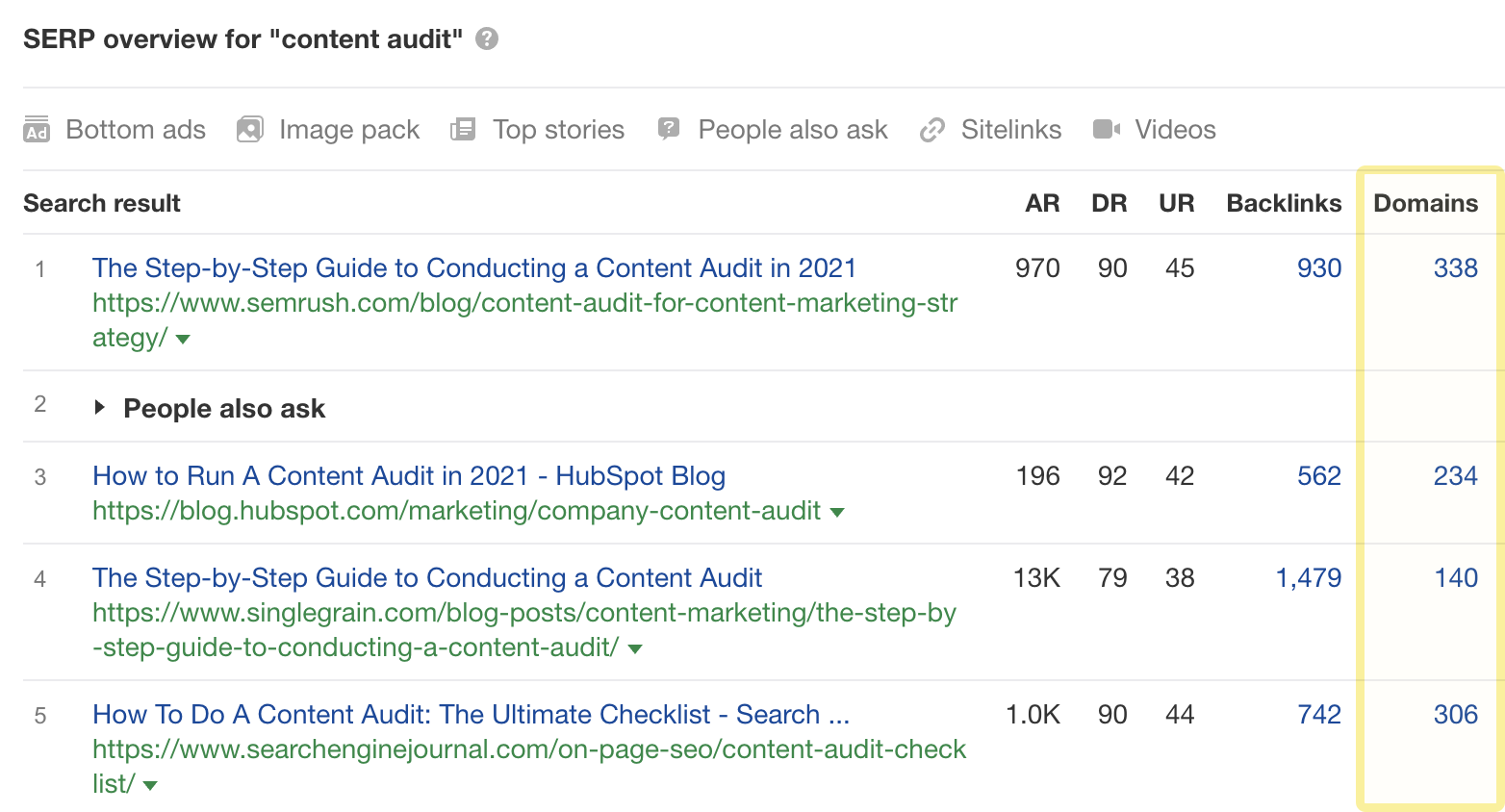Image resolution: width=1505 pixels, height=812 pixels.
Task: Click the Top stories icon
Action: click(x=464, y=130)
